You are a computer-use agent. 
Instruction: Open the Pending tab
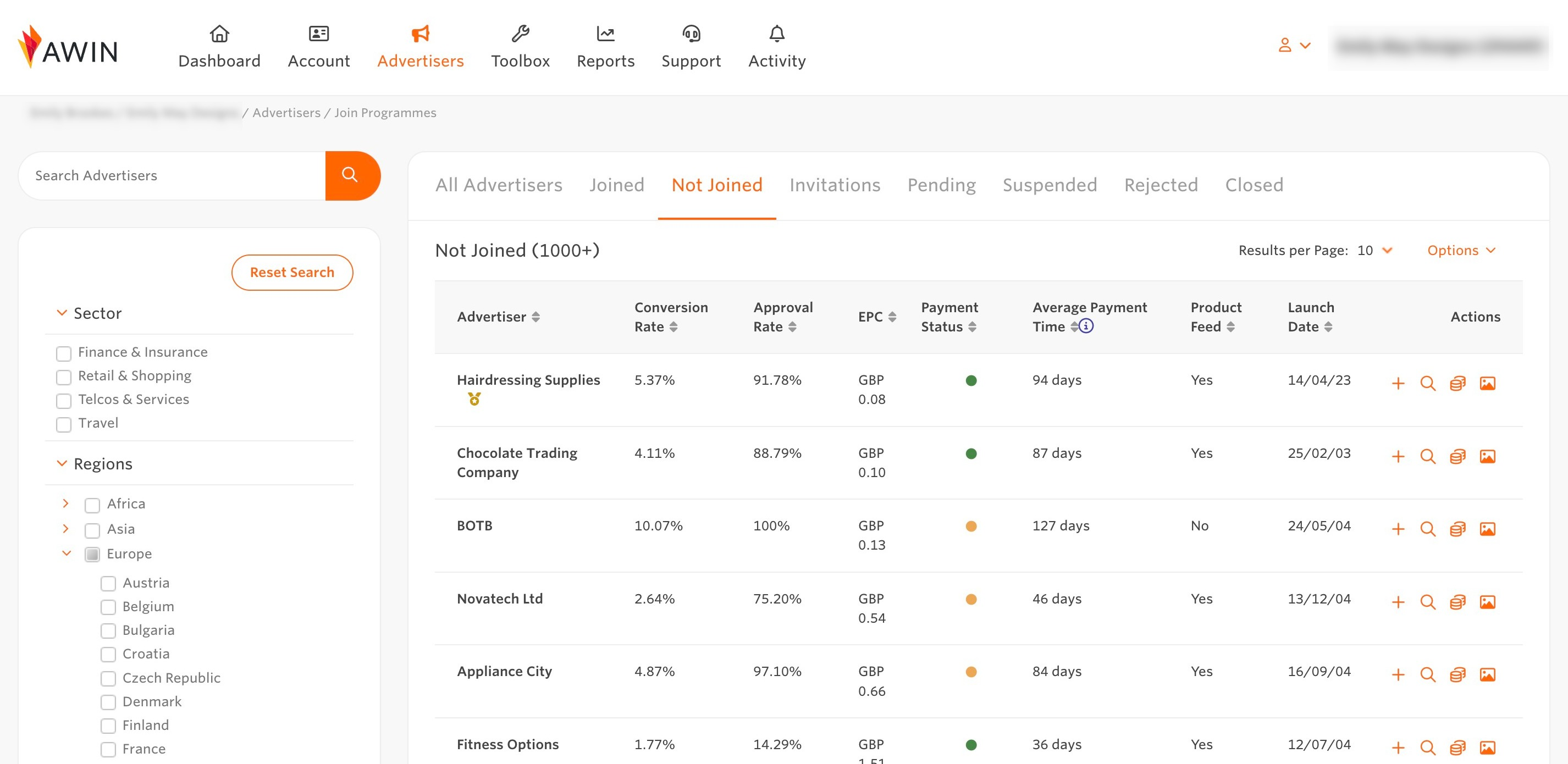941,185
